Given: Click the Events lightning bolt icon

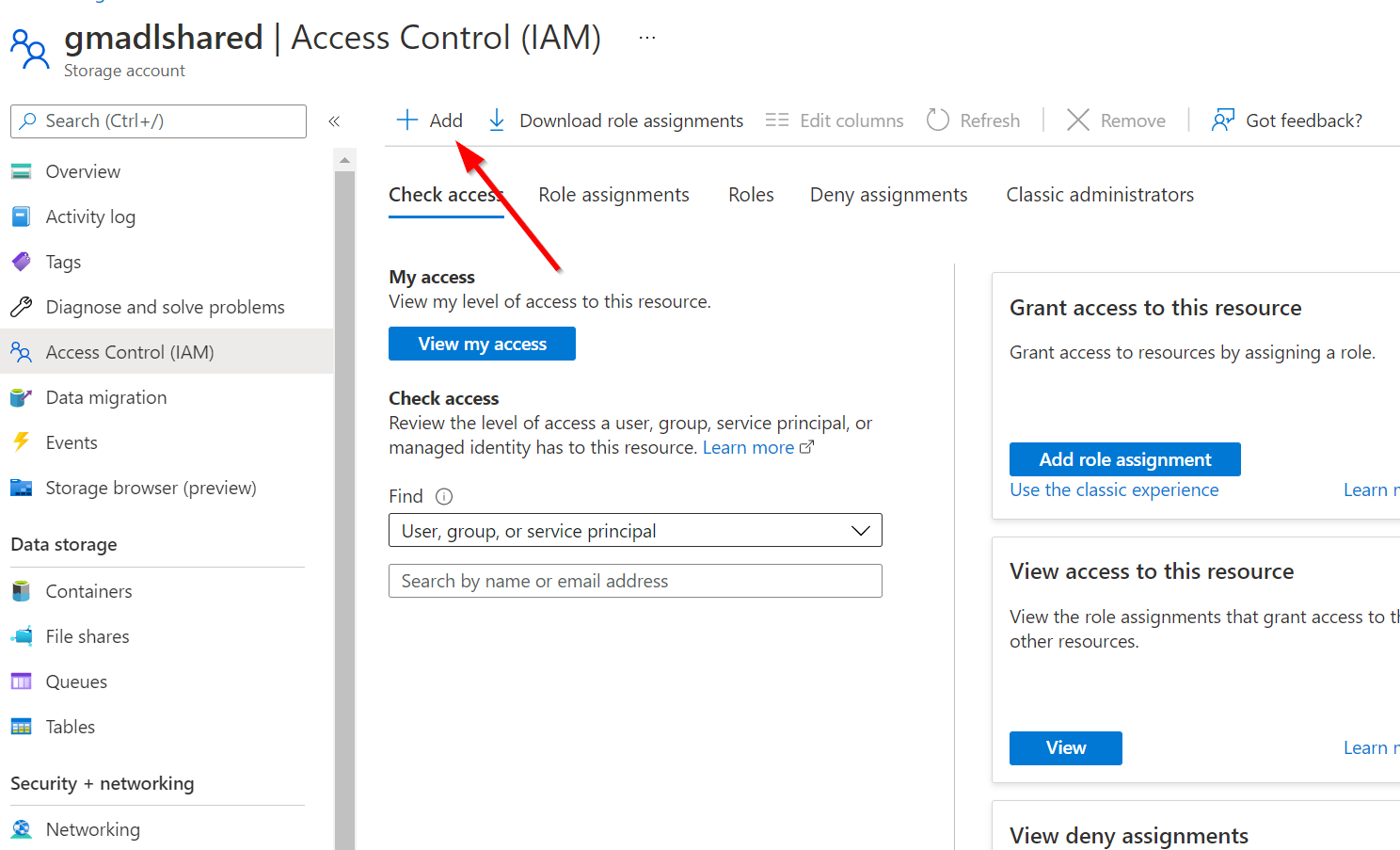Looking at the screenshot, I should [21, 442].
